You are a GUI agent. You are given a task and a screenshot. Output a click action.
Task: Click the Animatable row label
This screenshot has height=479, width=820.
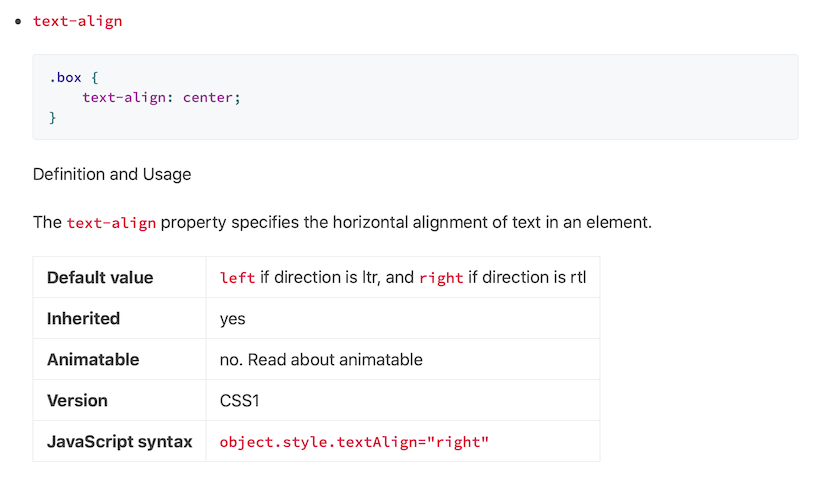click(x=93, y=359)
